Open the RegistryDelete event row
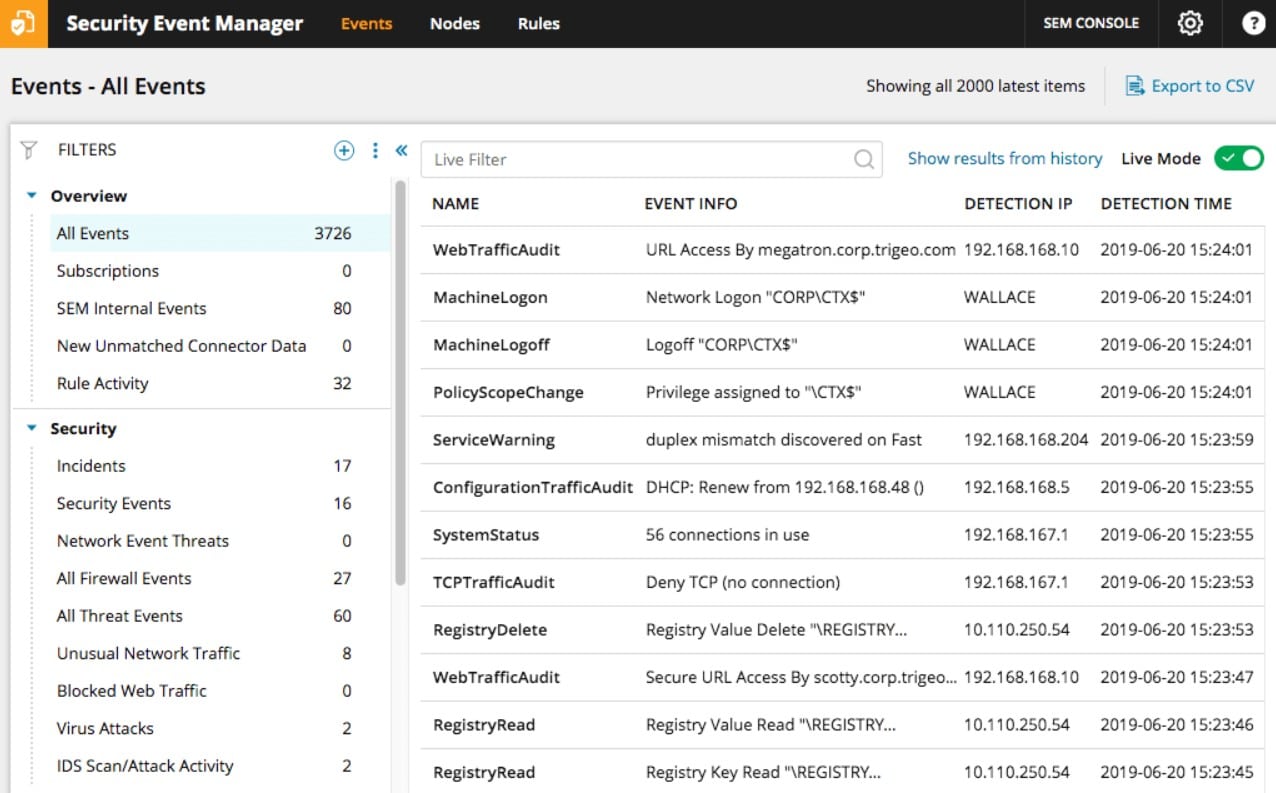Screen dimensions: 1276x793 pyautogui.click(x=843, y=630)
